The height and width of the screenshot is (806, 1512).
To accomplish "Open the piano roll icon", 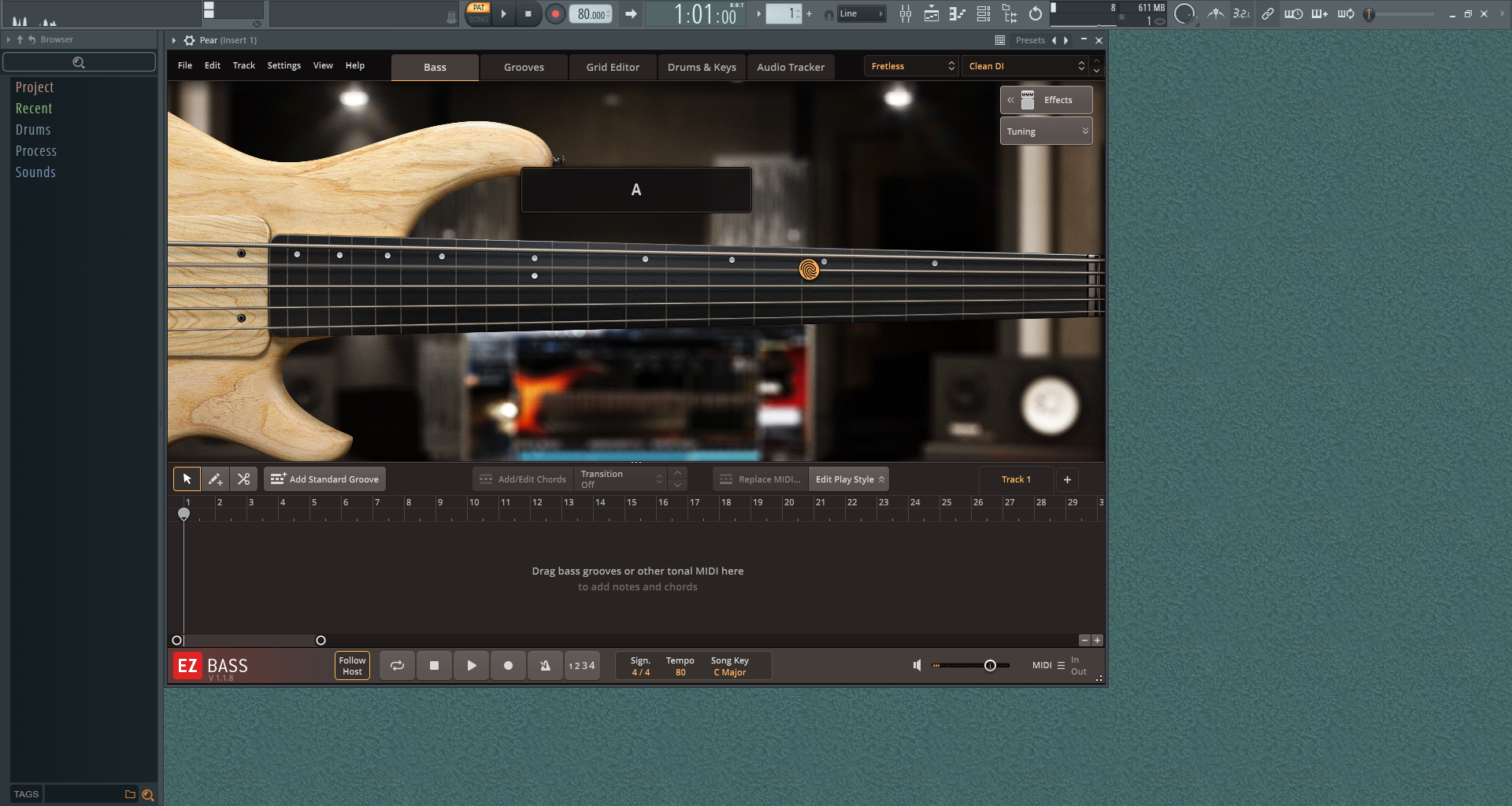I will 958,13.
